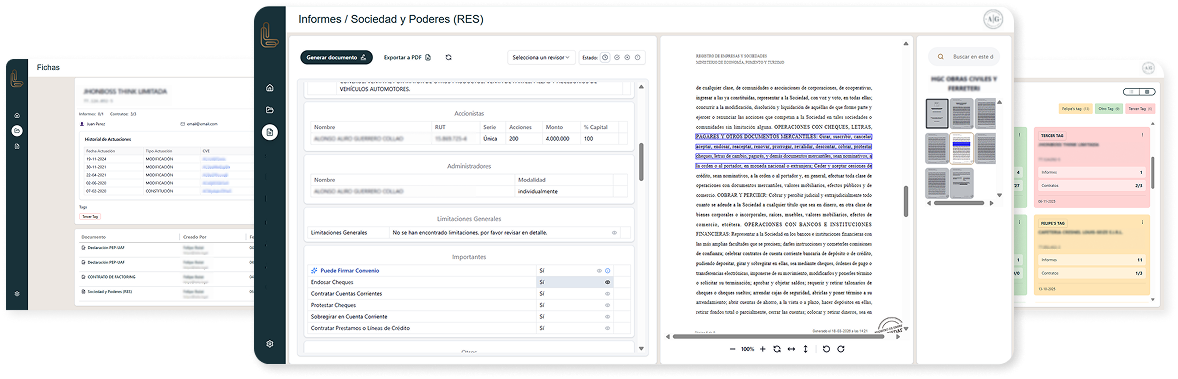Viewport: 1178px width, 379px height.
Task: Open document icon in Fichas window sidebar
Action: 17,146
